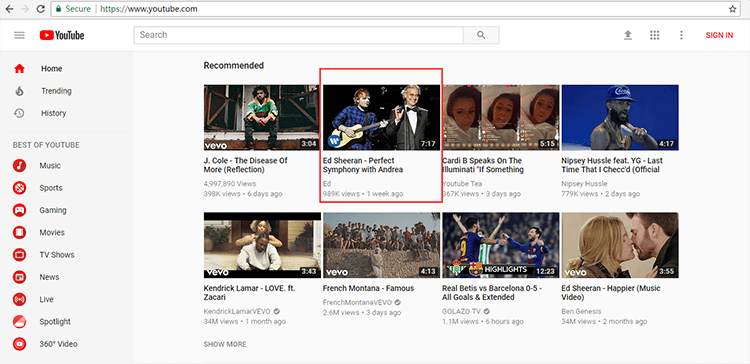
Task: Click the upload video icon
Action: click(x=628, y=35)
